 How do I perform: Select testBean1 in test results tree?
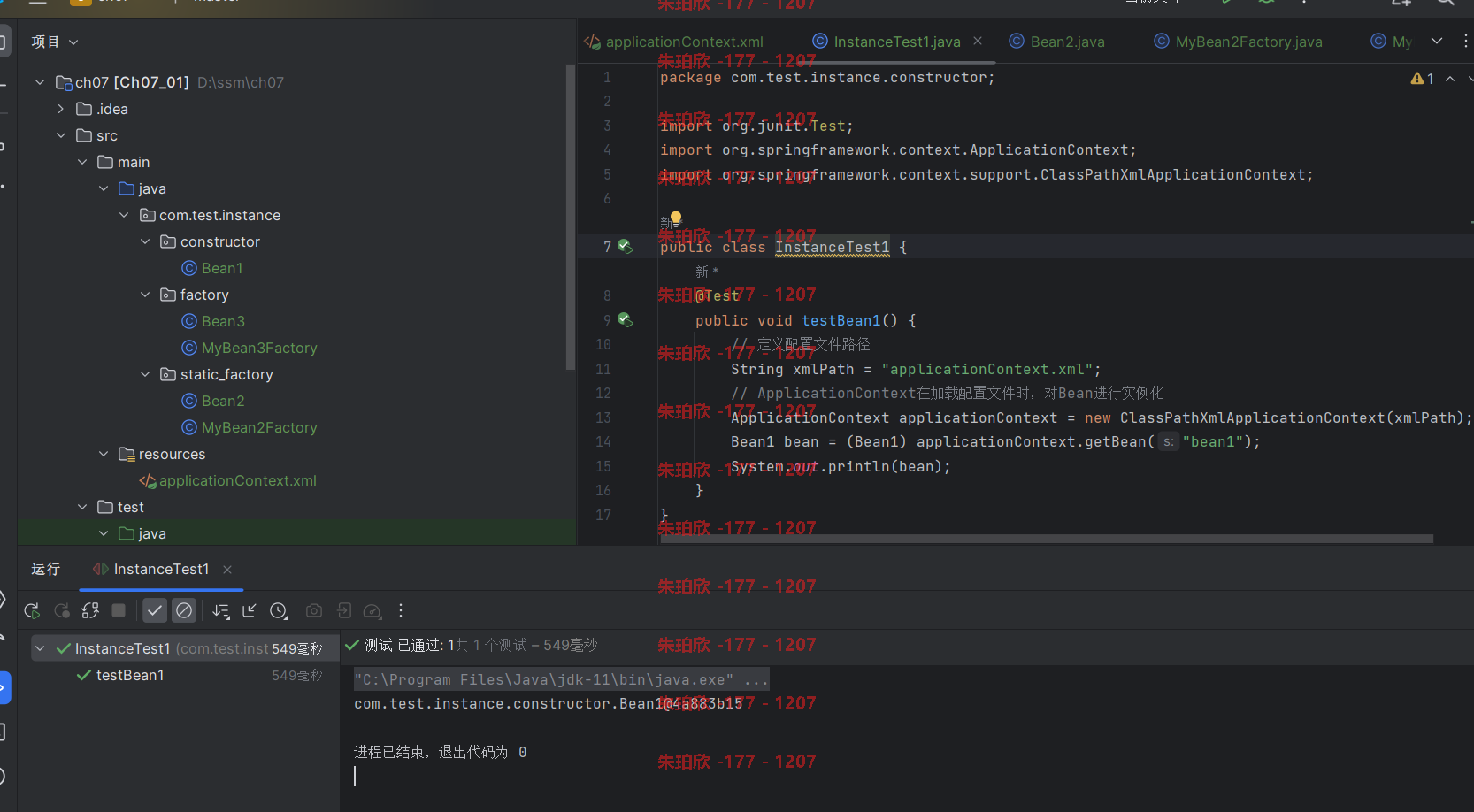pyautogui.click(x=130, y=675)
